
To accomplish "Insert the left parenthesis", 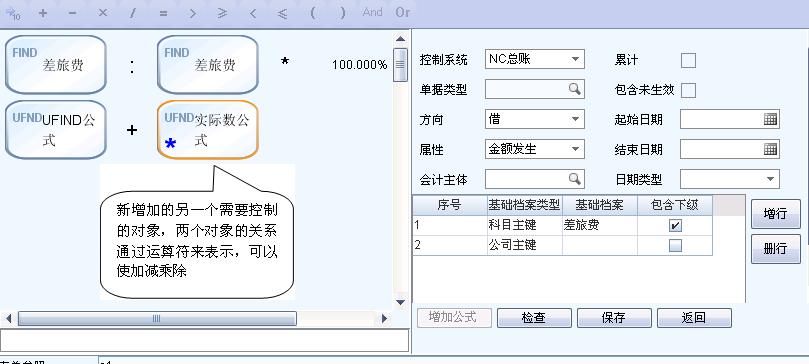I will tap(313, 13).
